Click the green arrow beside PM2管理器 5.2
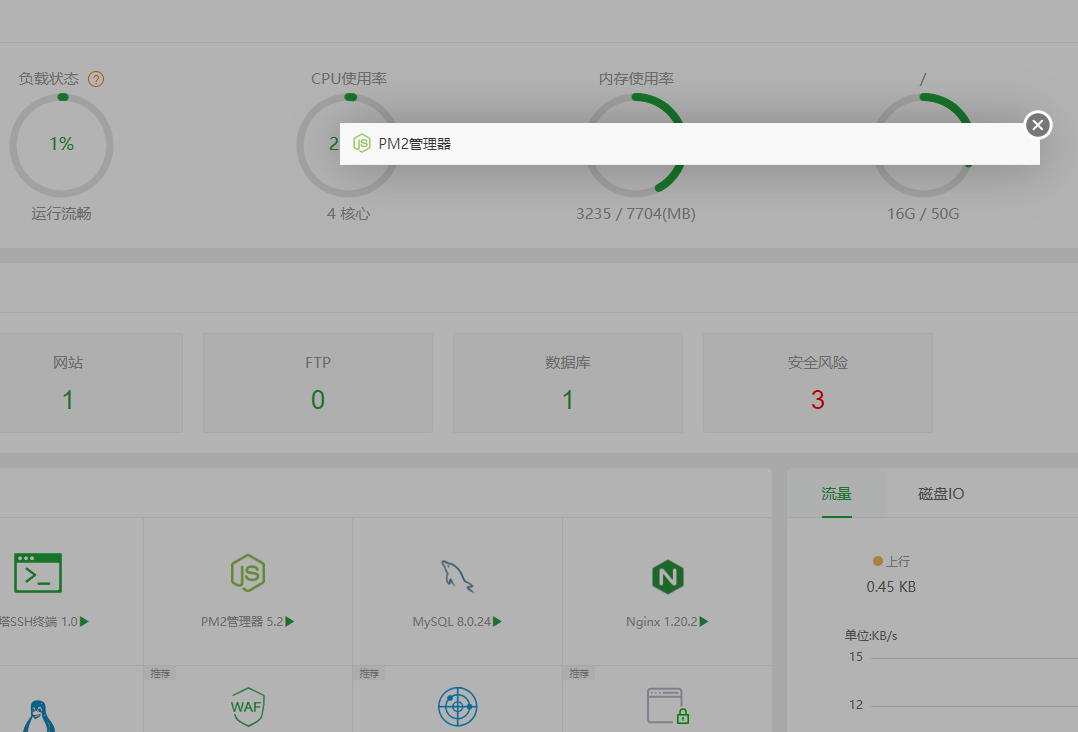 (290, 621)
